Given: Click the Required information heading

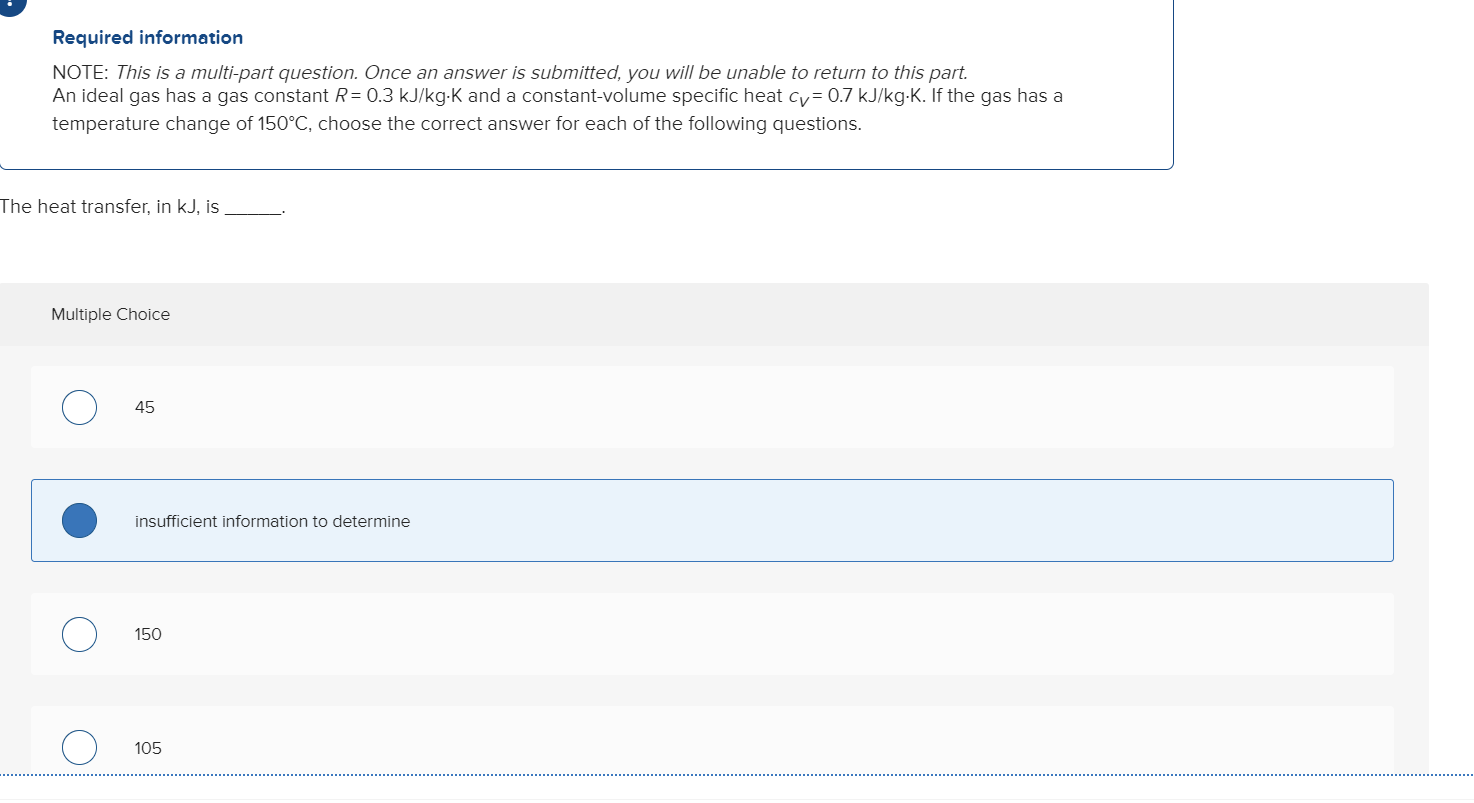Looking at the screenshot, I should tap(148, 37).
